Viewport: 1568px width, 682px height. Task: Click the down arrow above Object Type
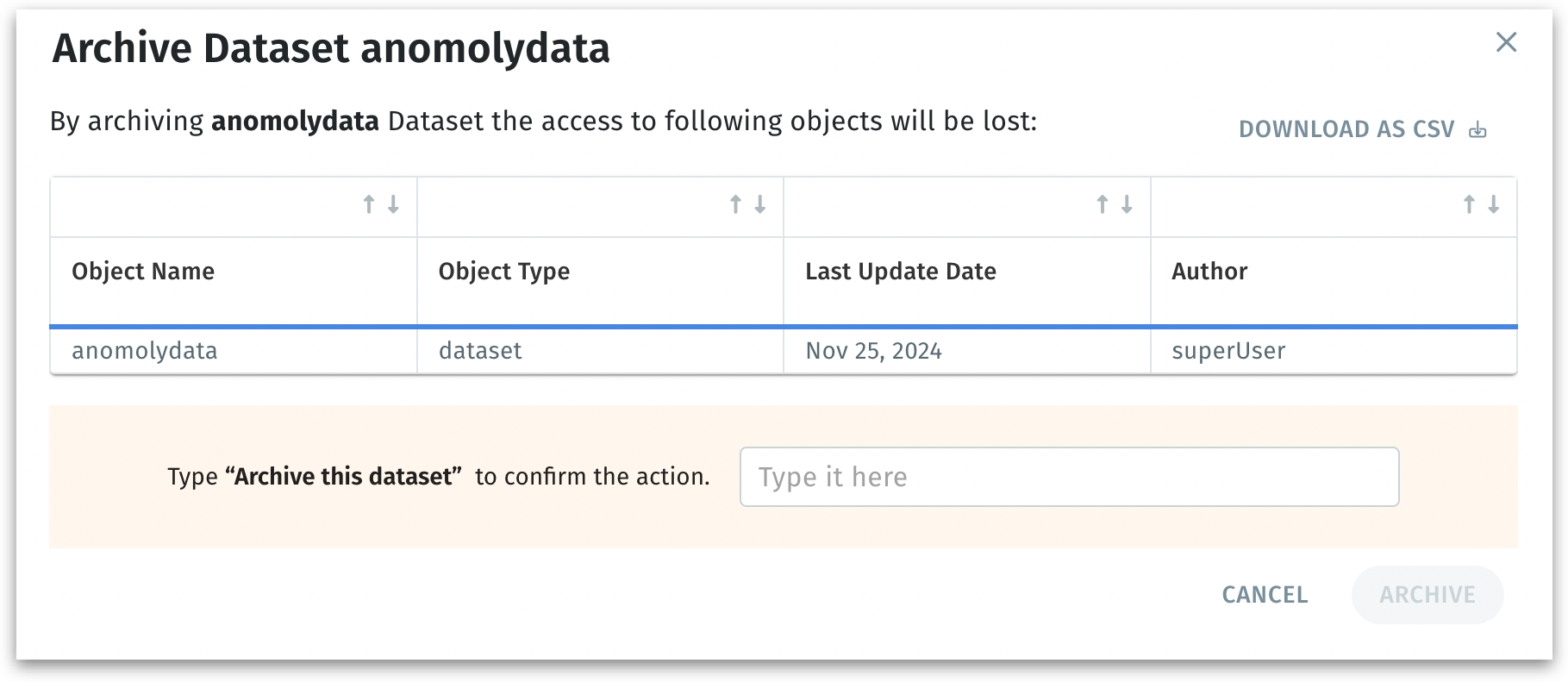760,204
